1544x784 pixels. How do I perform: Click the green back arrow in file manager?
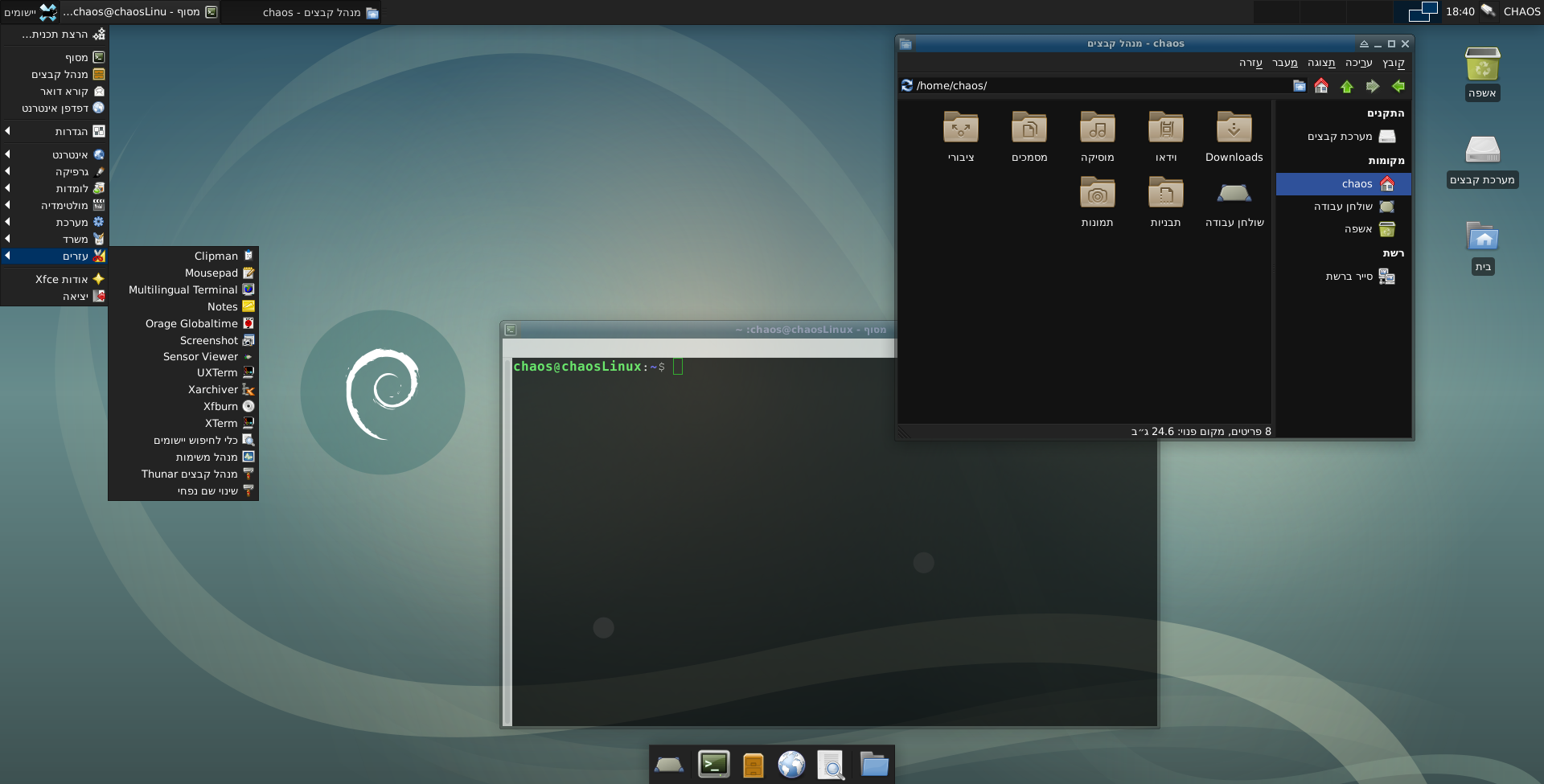tap(1398, 86)
